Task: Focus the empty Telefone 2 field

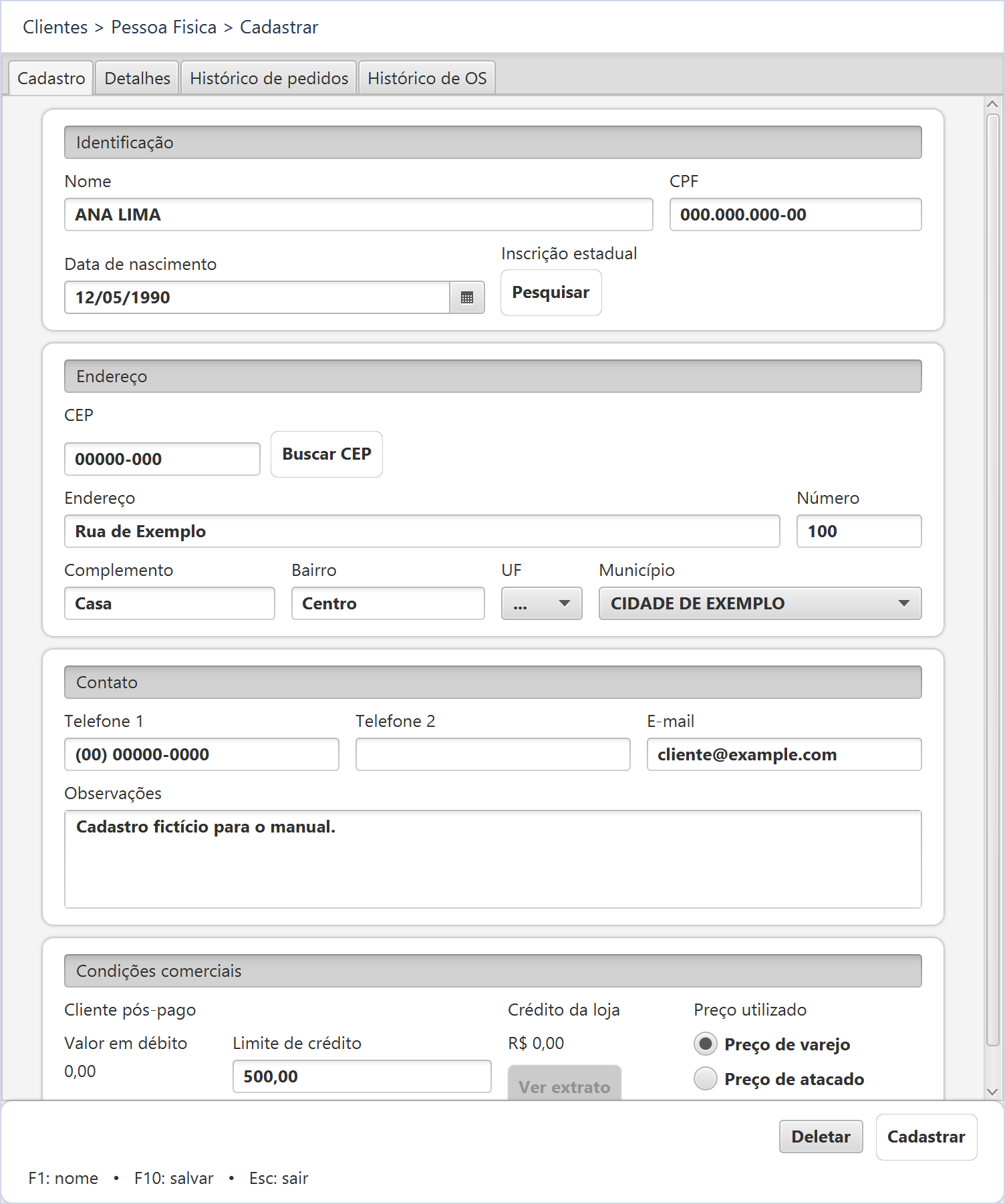Action: [493, 754]
